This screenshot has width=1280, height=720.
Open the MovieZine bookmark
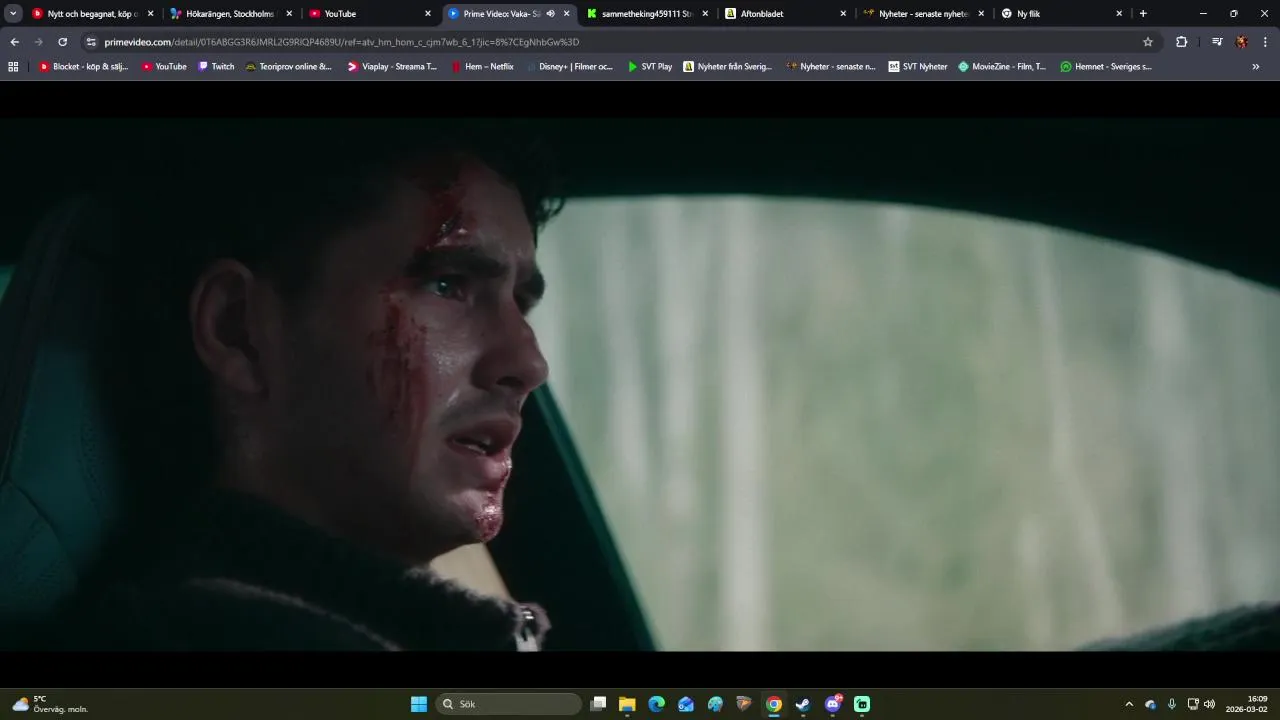pyautogui.click(x=1002, y=67)
